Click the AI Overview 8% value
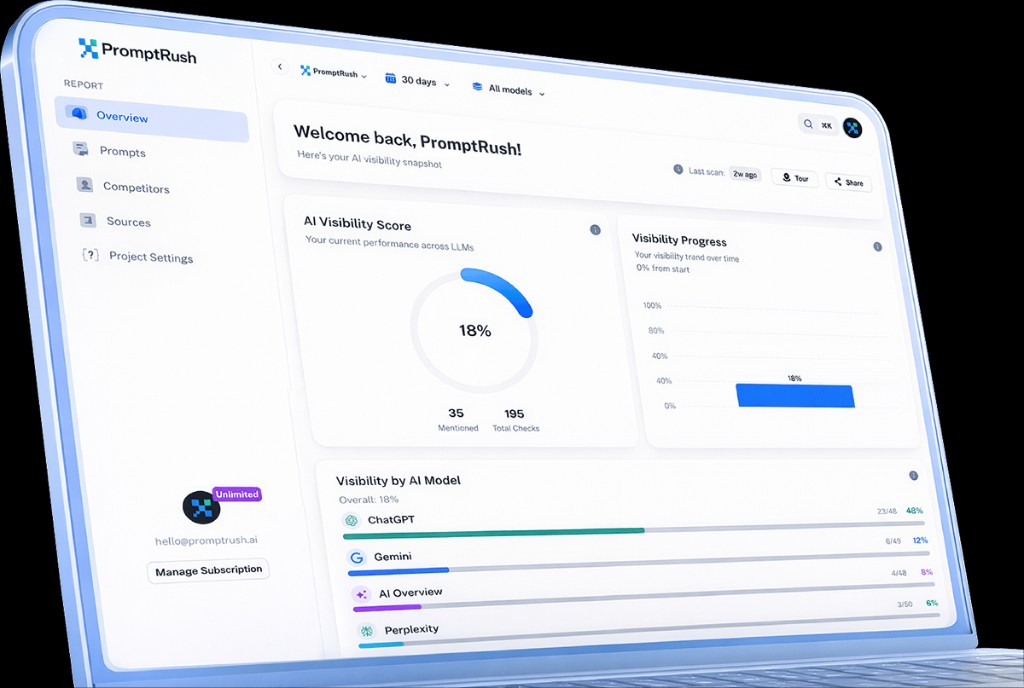The image size is (1024, 688). pyautogui.click(x=926, y=572)
